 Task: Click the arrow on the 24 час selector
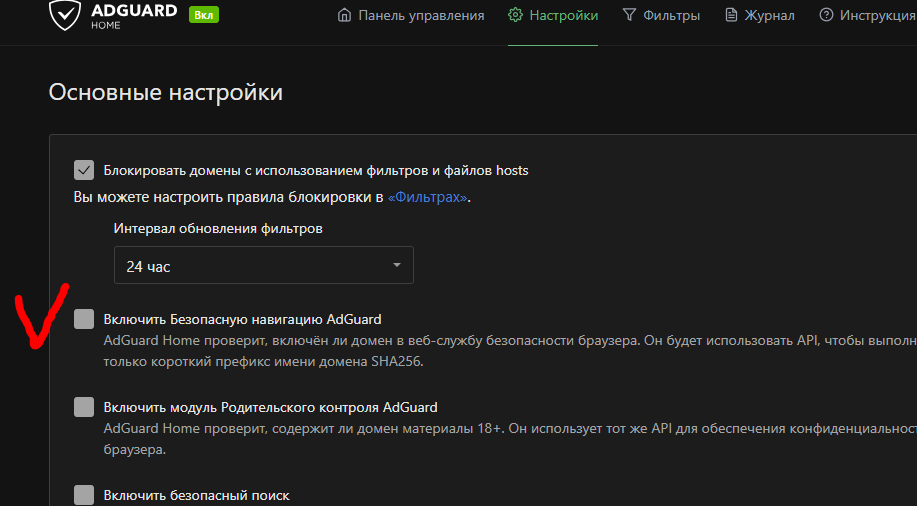(397, 266)
